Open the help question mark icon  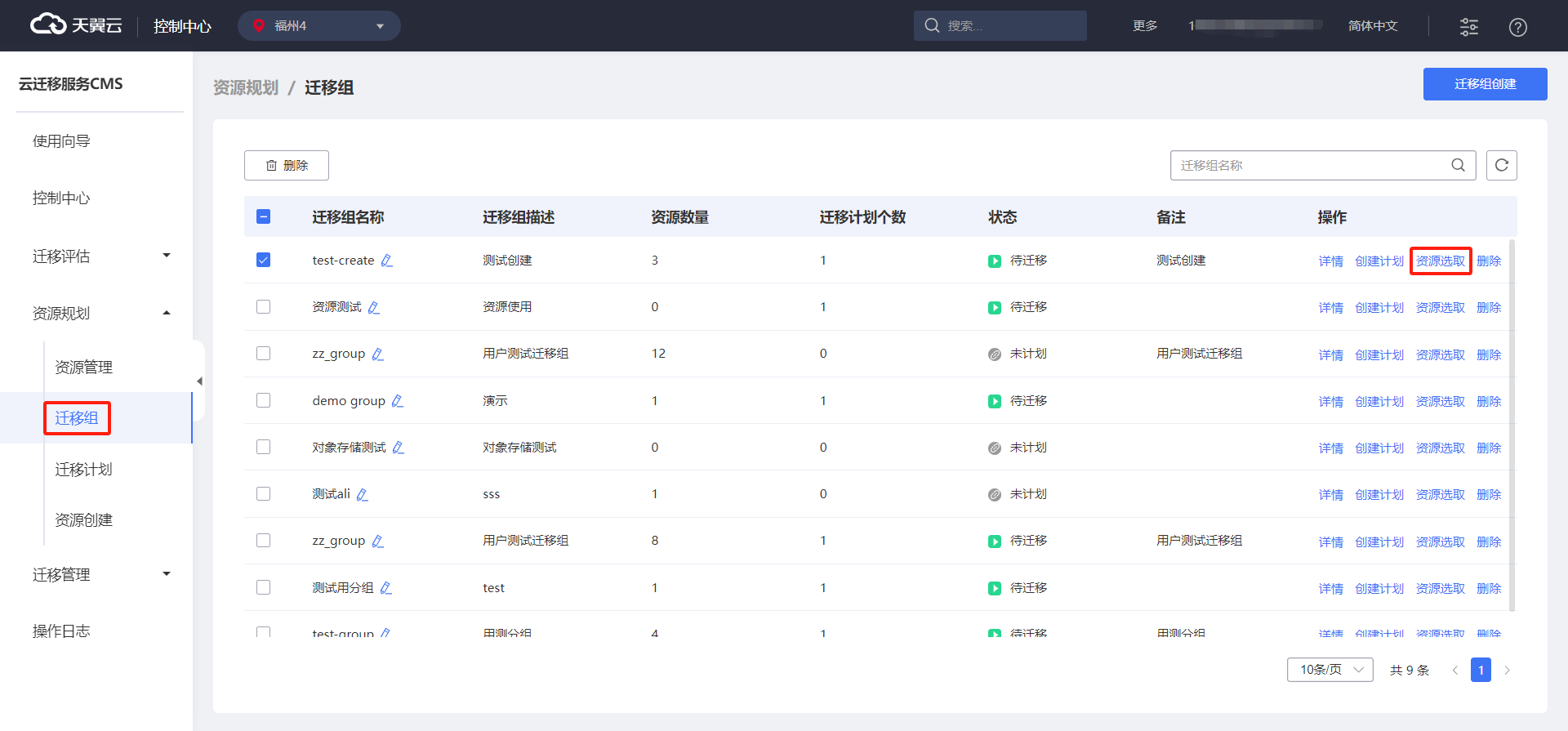click(x=1517, y=27)
